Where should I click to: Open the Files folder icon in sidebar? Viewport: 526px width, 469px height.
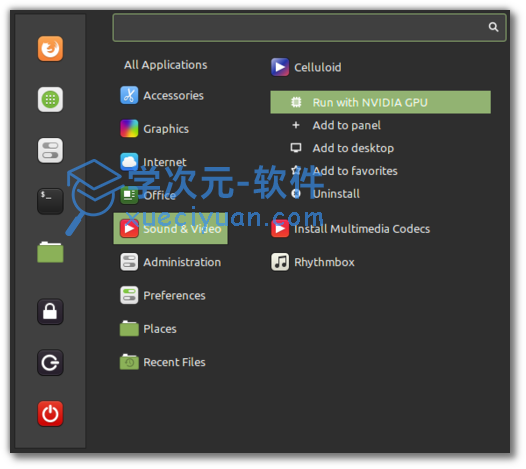coord(50,252)
